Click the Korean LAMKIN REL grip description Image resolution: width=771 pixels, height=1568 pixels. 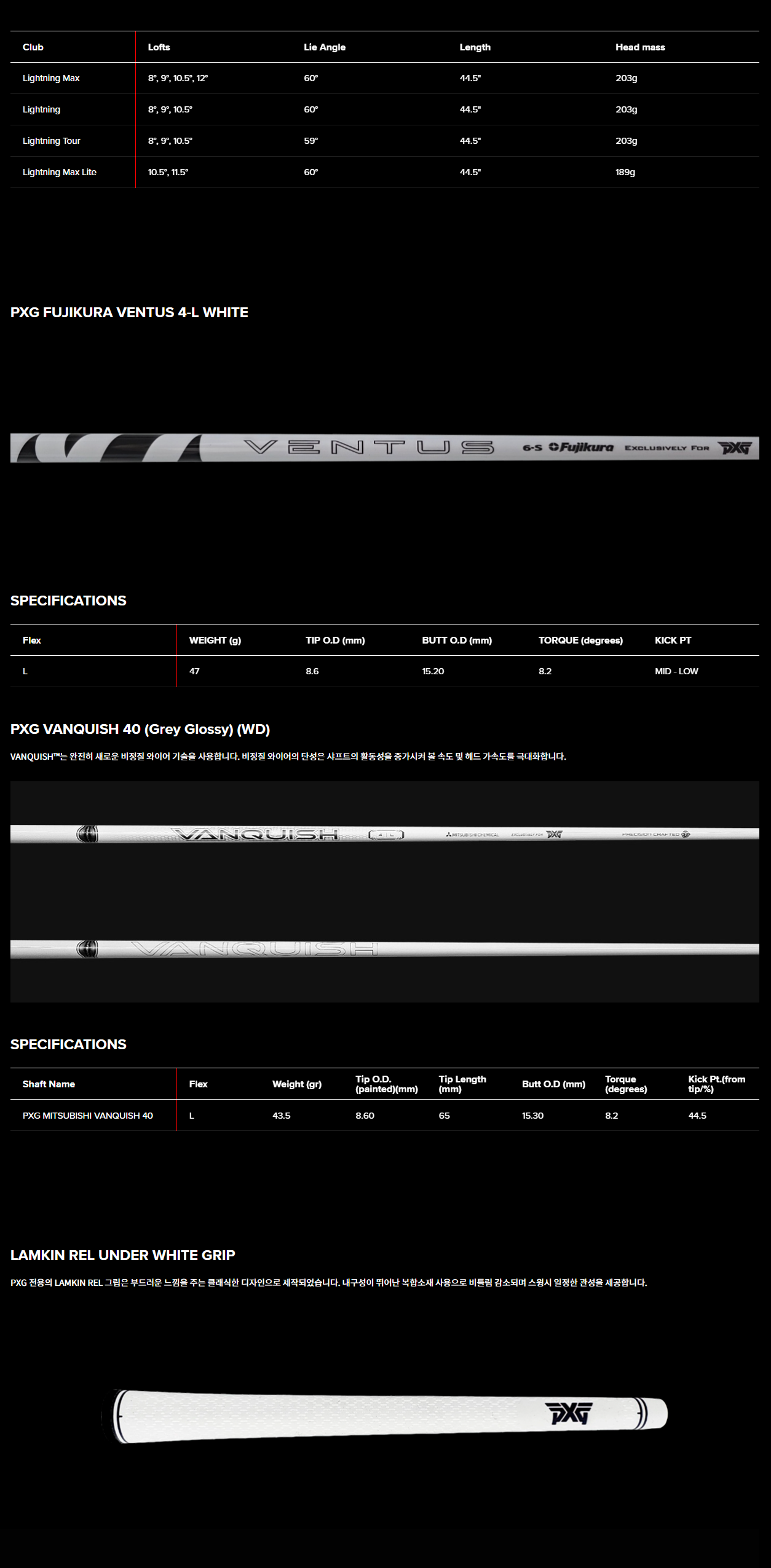pyautogui.click(x=328, y=1283)
